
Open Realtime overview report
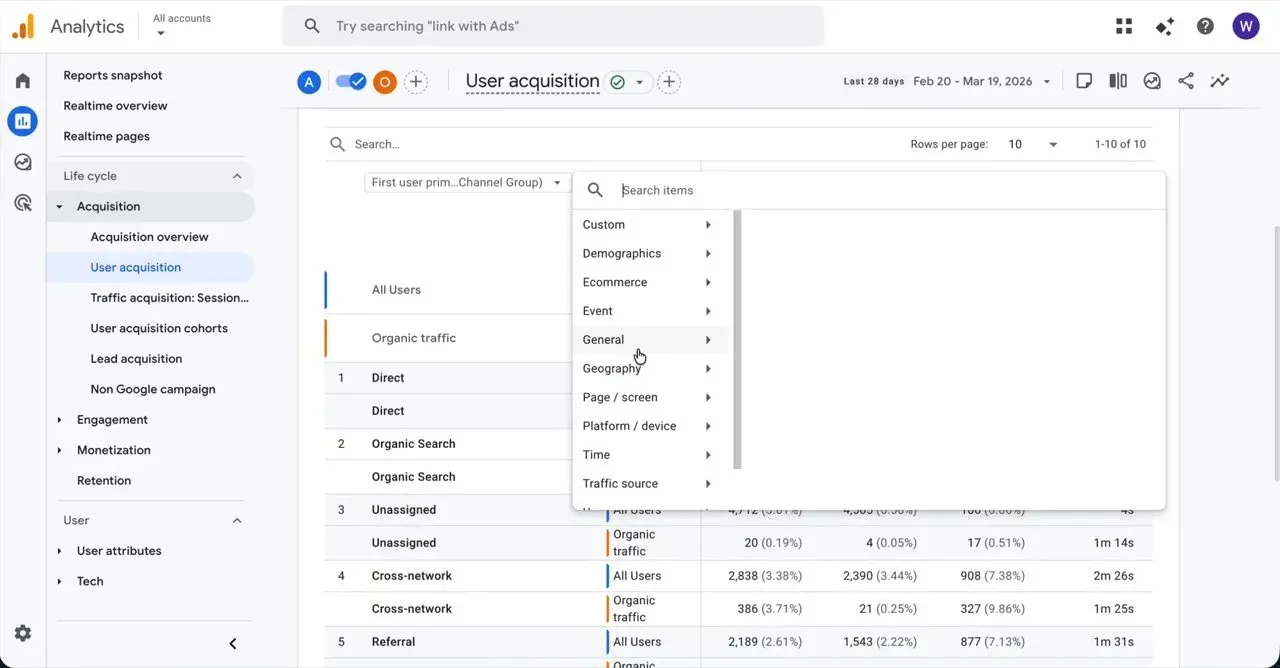tap(115, 106)
